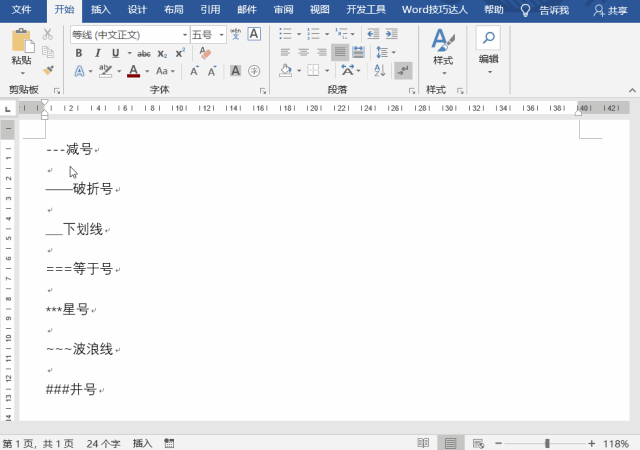Screen dimensions: 640x450
Task: Open the 审阅 ribbon tab
Action: tap(283, 10)
